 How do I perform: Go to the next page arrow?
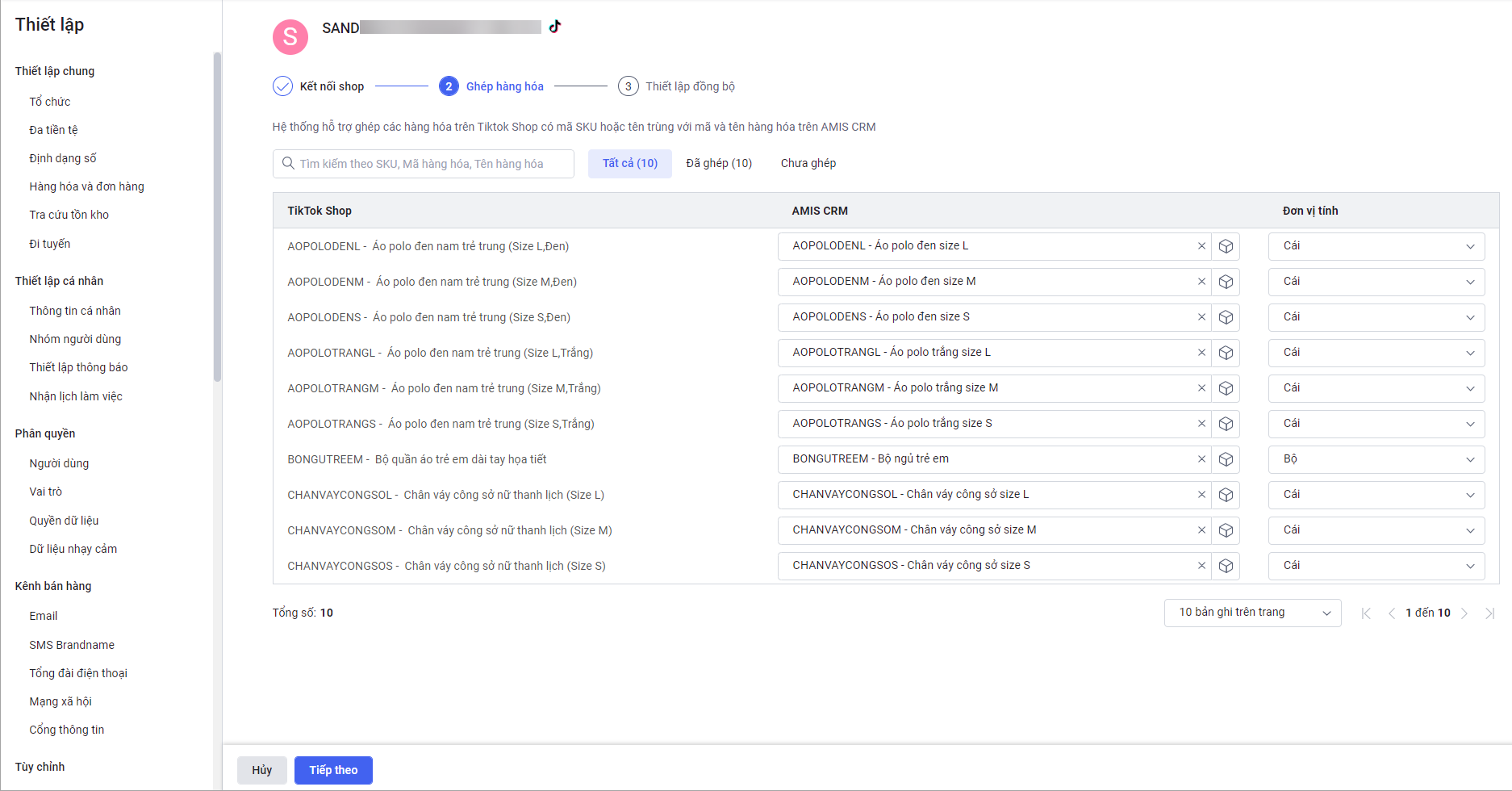click(x=1464, y=613)
